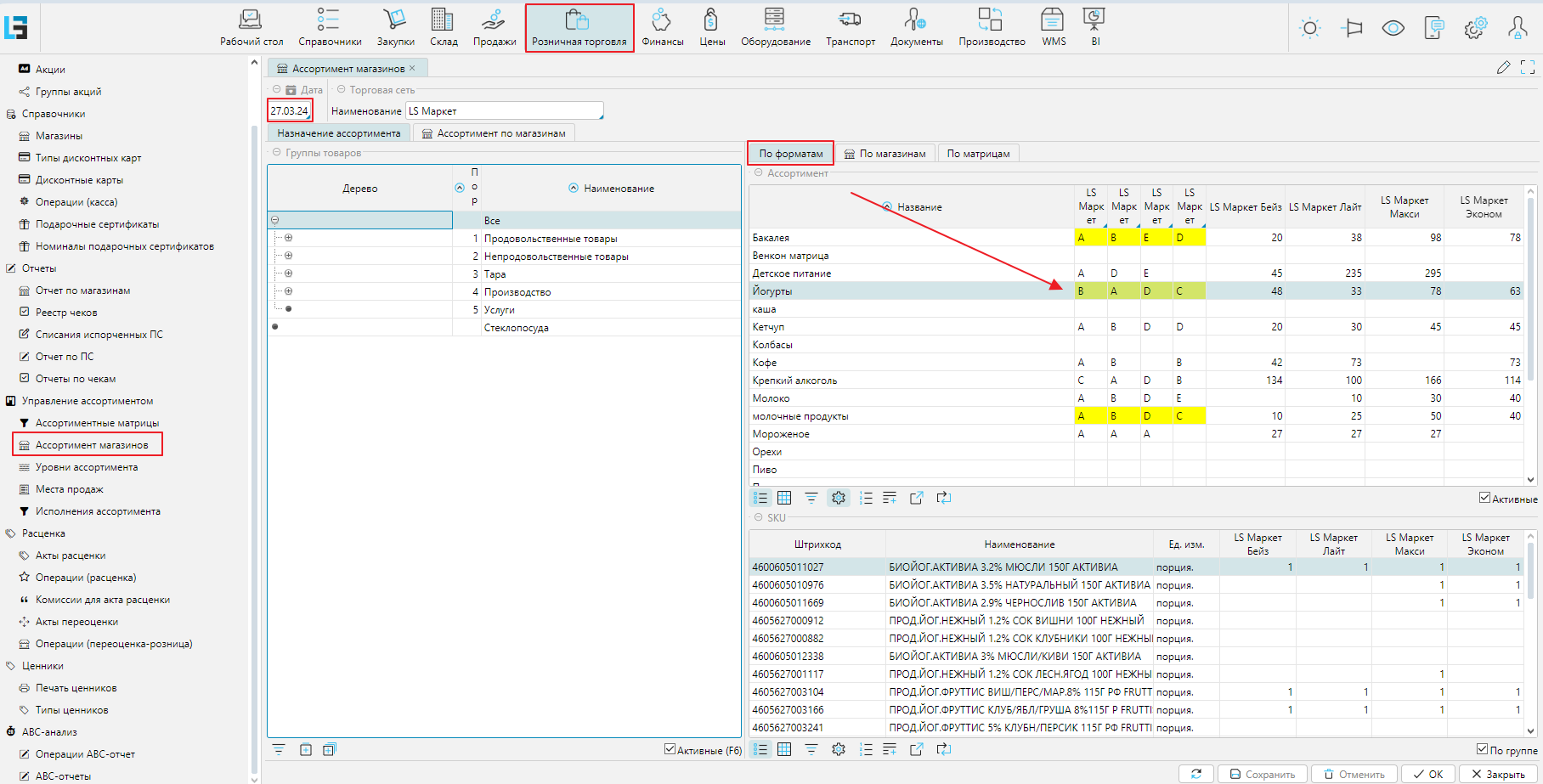
Task: Click the export icon in assortment toolbar
Action: 916,499
